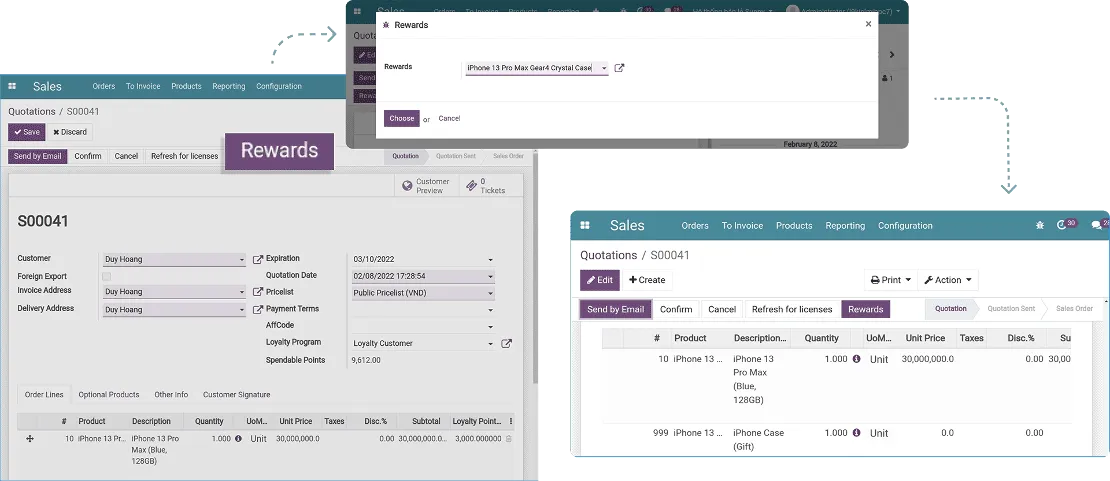Switch to the Customer Signature tab
Viewport: 1110px width, 481px height.
[236, 395]
